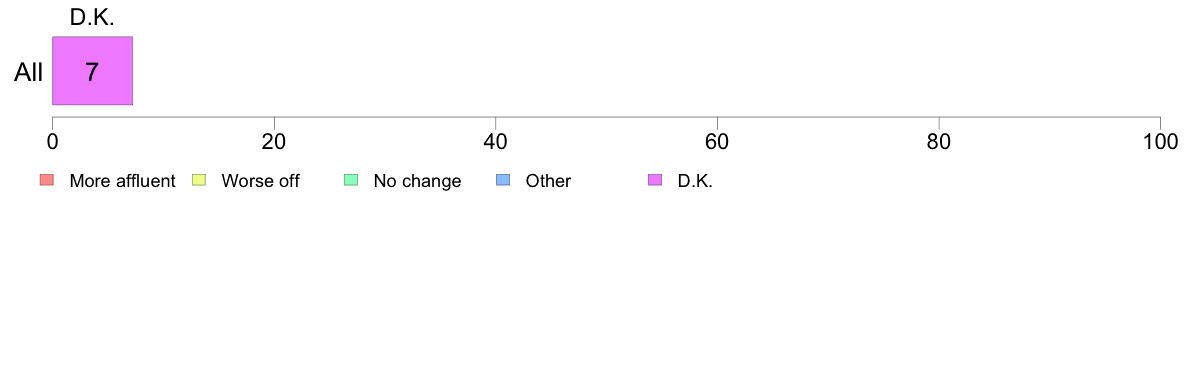The image size is (1188, 368).
Task: Click the D.K. heading above the bar
Action: pos(92,20)
